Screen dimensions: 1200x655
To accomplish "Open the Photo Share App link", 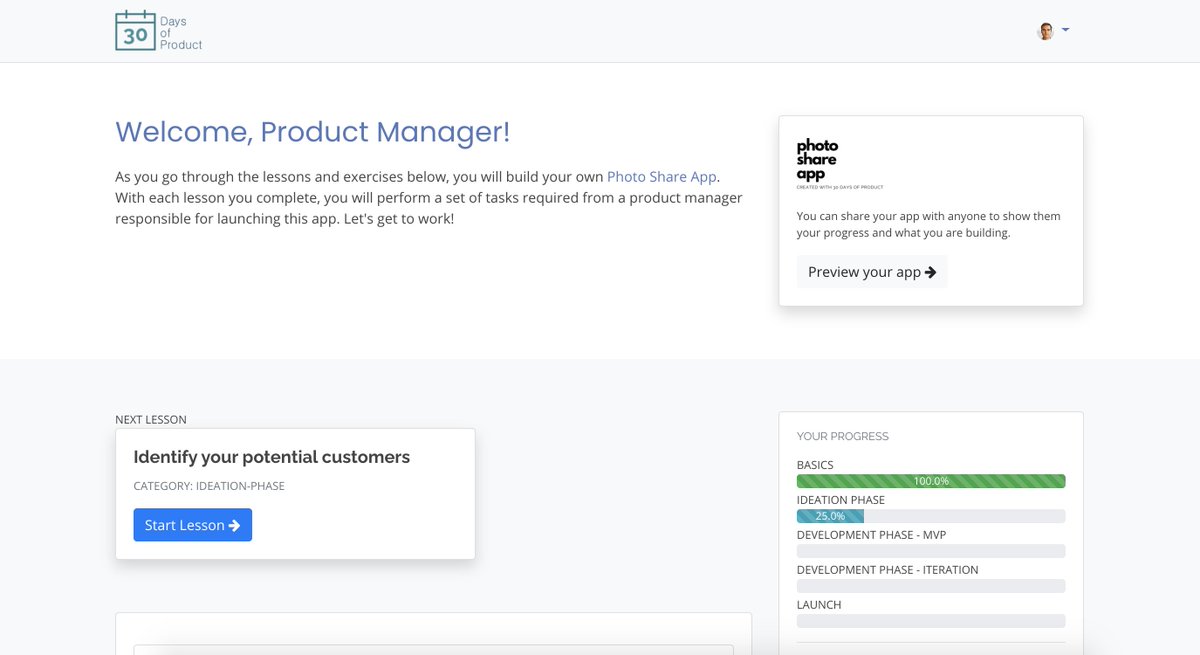I will (662, 176).
